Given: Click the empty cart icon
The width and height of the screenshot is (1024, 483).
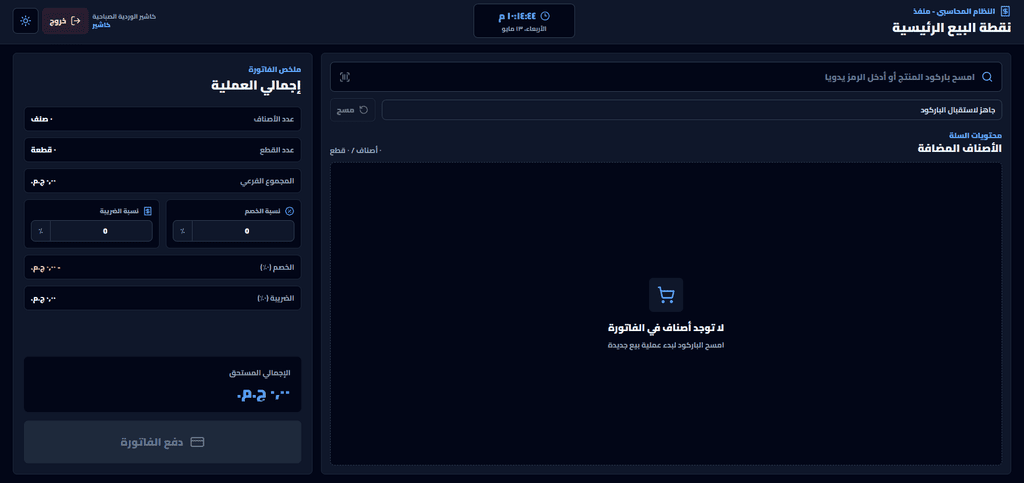Looking at the screenshot, I should [x=665, y=295].
